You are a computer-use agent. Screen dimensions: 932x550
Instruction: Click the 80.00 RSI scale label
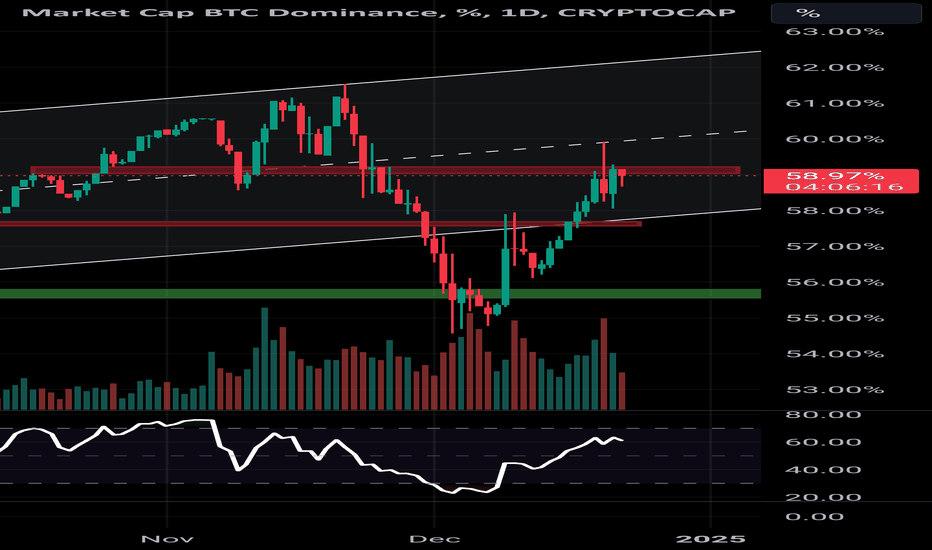pos(823,414)
